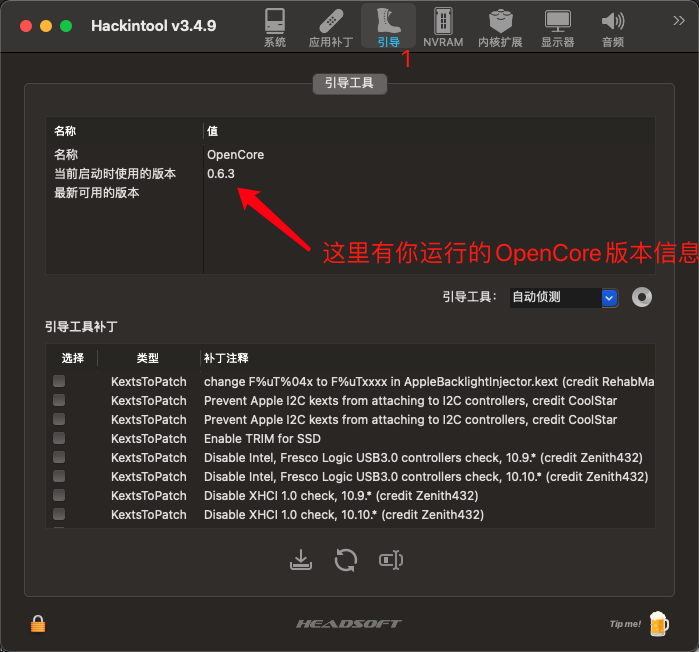Select the Enable TRIM for SSD text
Image resolution: width=699 pixels, height=652 pixels.
click(x=262, y=439)
